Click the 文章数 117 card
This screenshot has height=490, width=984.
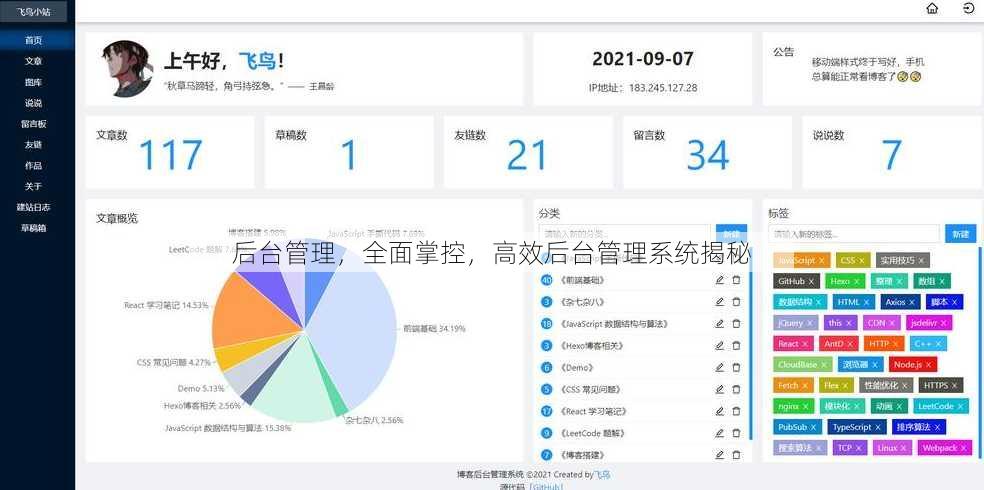pos(170,152)
